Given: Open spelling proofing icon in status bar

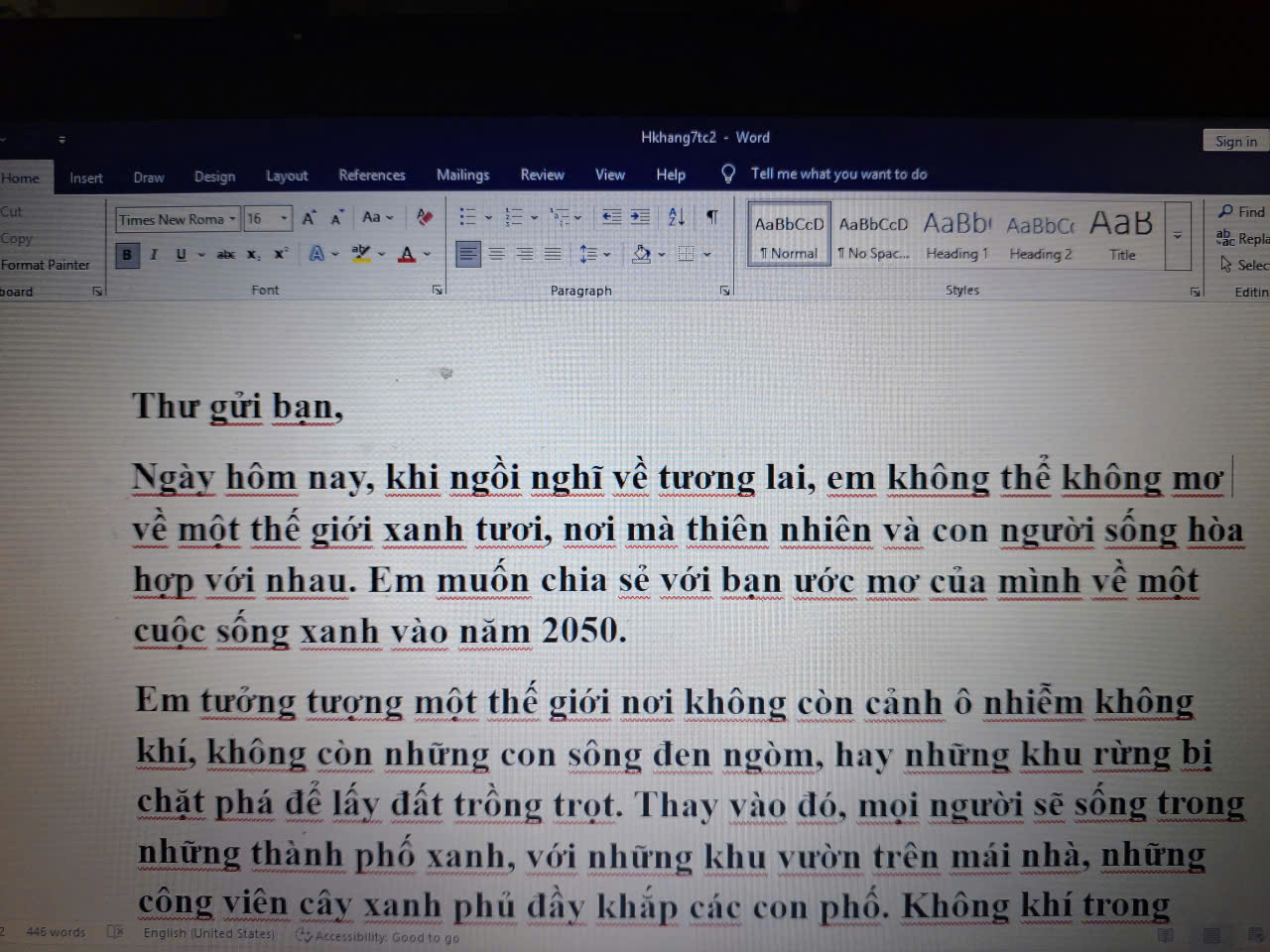Looking at the screenshot, I should point(115,932).
